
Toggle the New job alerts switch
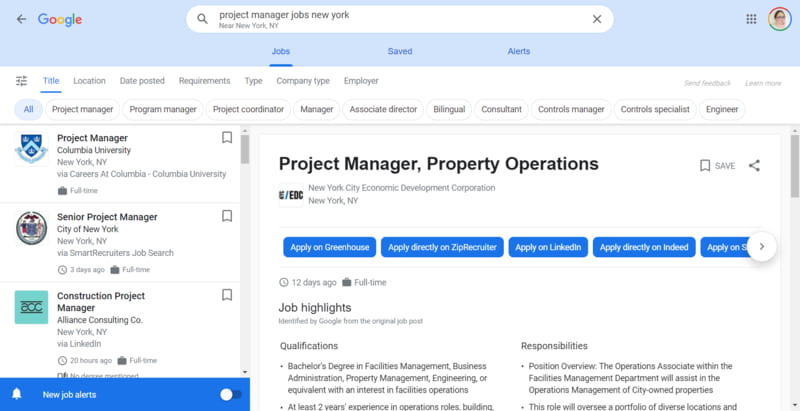click(x=231, y=395)
